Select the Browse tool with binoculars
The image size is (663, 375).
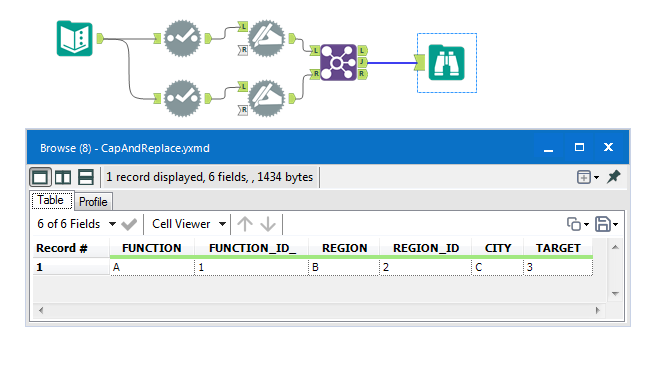tap(447, 63)
